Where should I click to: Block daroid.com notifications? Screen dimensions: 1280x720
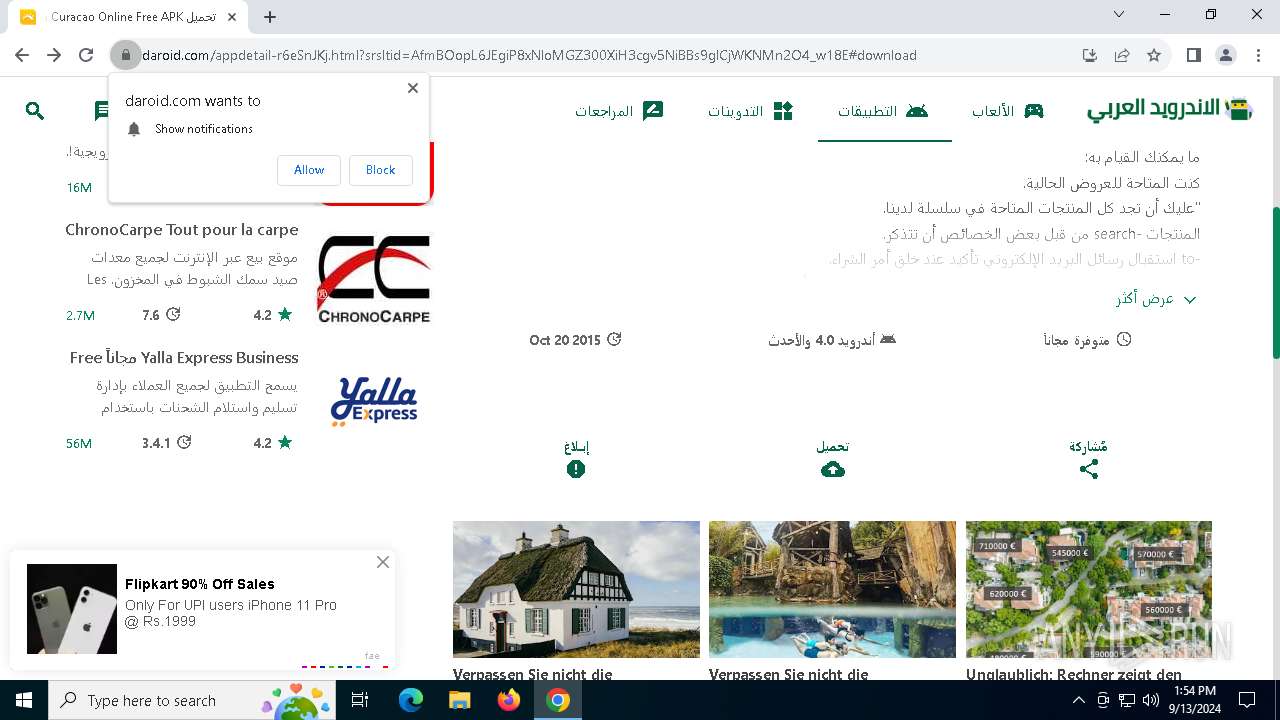tap(380, 170)
